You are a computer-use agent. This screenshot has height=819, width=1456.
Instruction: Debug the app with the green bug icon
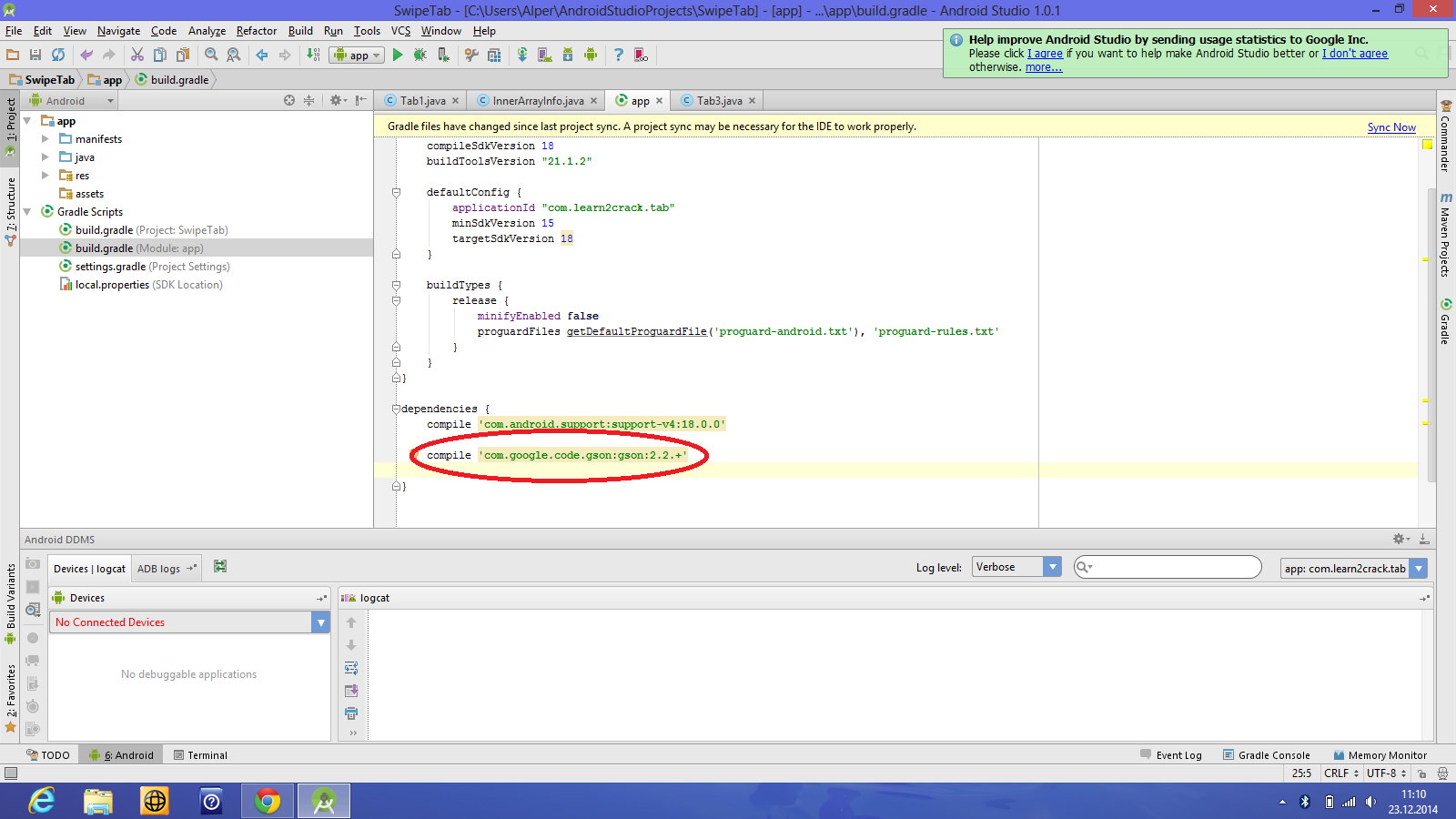(x=420, y=55)
